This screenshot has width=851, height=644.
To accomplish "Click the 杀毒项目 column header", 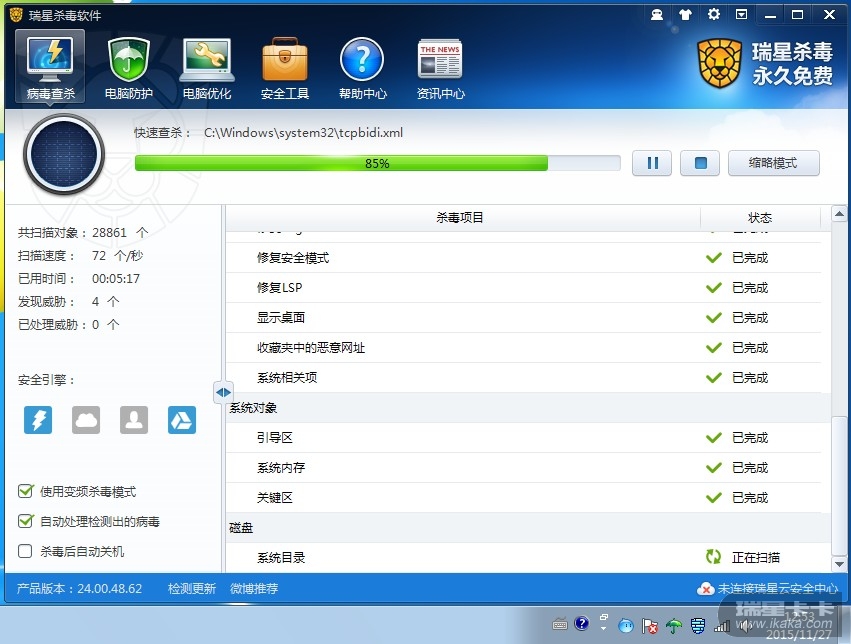I will pyautogui.click(x=460, y=218).
